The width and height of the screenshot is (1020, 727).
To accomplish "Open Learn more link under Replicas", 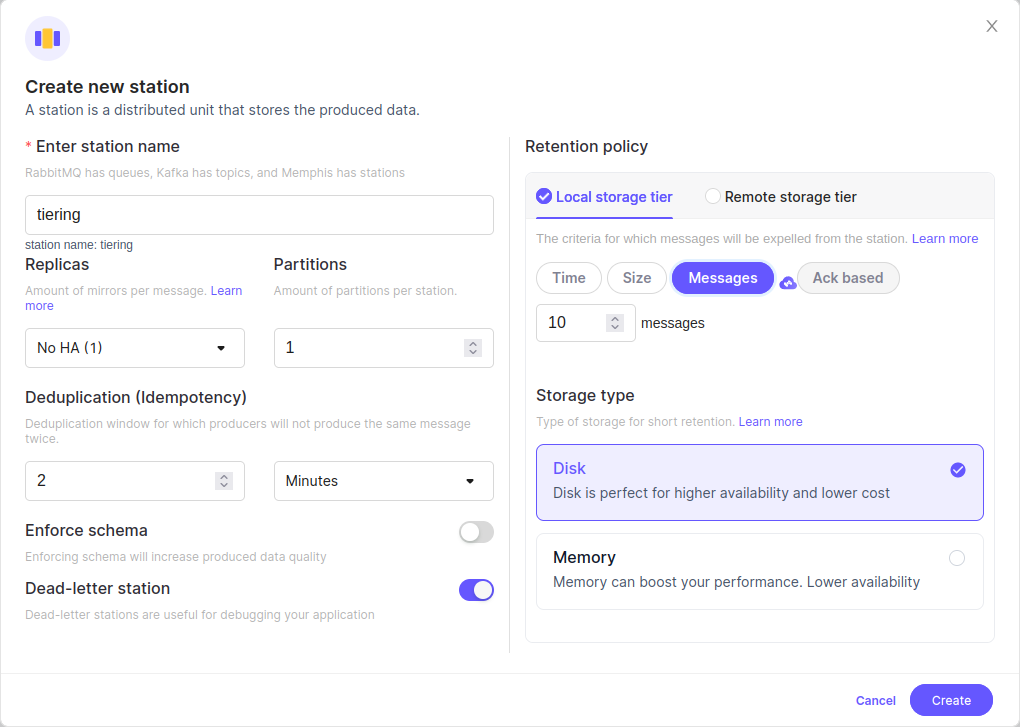I will click(x=226, y=291).
